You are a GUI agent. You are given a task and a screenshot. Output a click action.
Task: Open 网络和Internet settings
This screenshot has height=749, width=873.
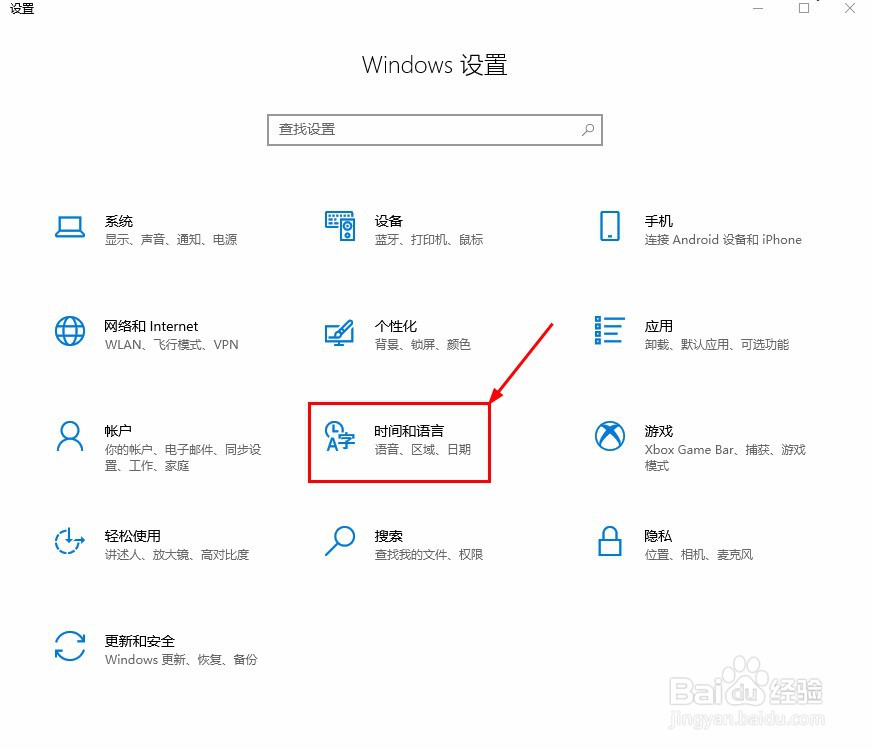(150, 335)
